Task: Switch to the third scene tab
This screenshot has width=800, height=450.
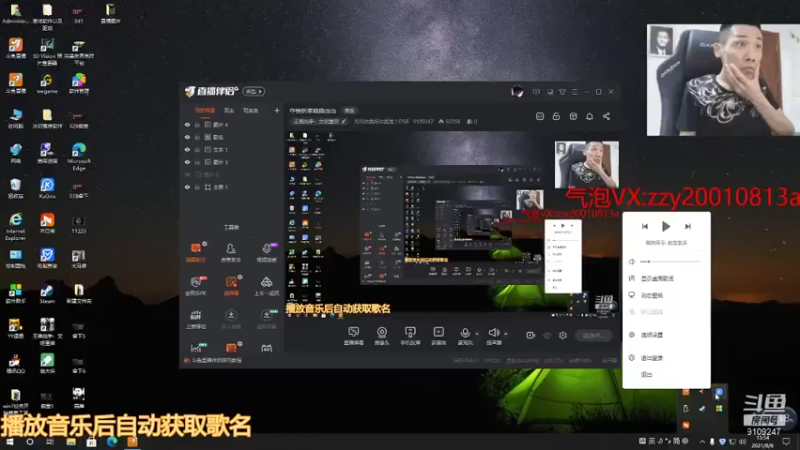Action: pyautogui.click(x=251, y=110)
